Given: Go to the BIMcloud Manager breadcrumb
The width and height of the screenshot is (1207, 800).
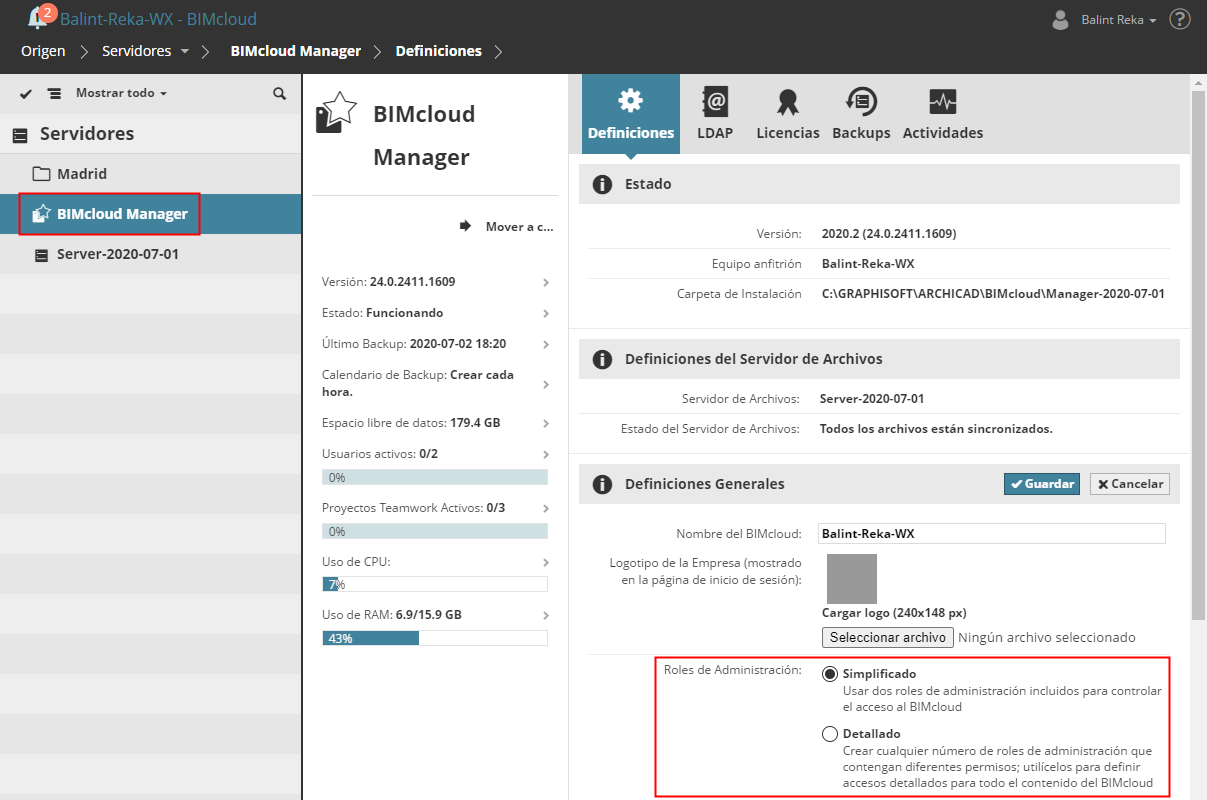Looking at the screenshot, I should [296, 51].
